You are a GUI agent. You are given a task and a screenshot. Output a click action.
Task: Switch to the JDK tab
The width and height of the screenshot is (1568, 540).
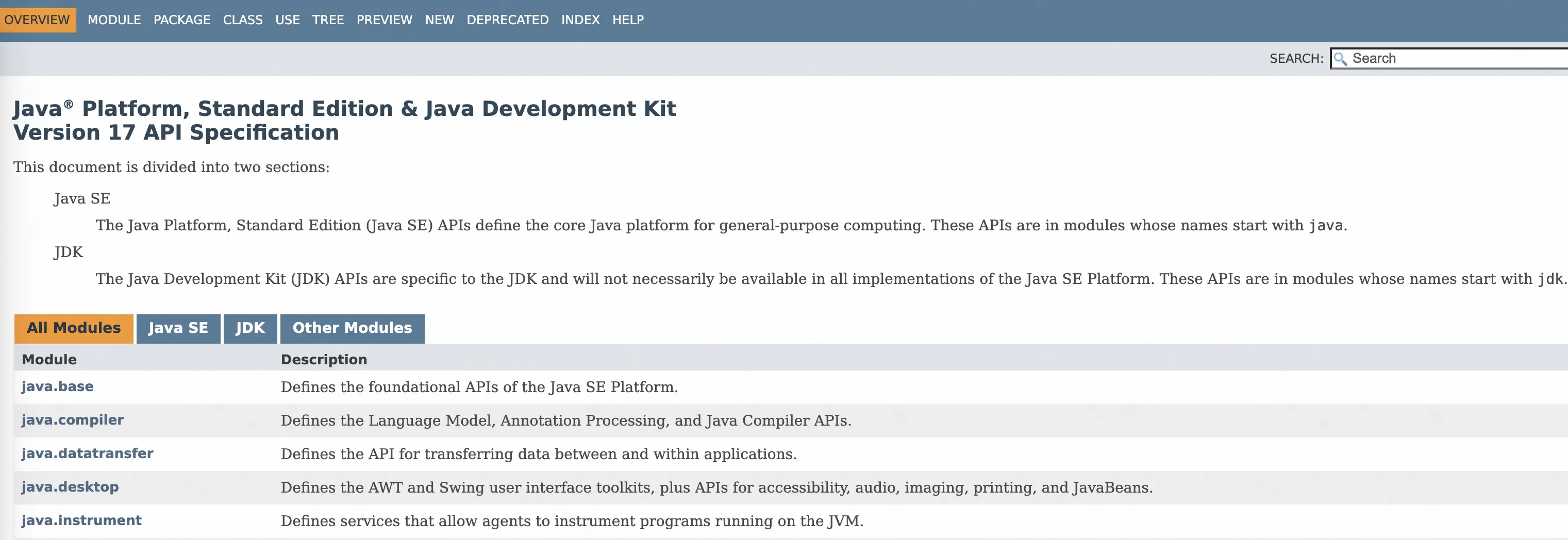[250, 328]
